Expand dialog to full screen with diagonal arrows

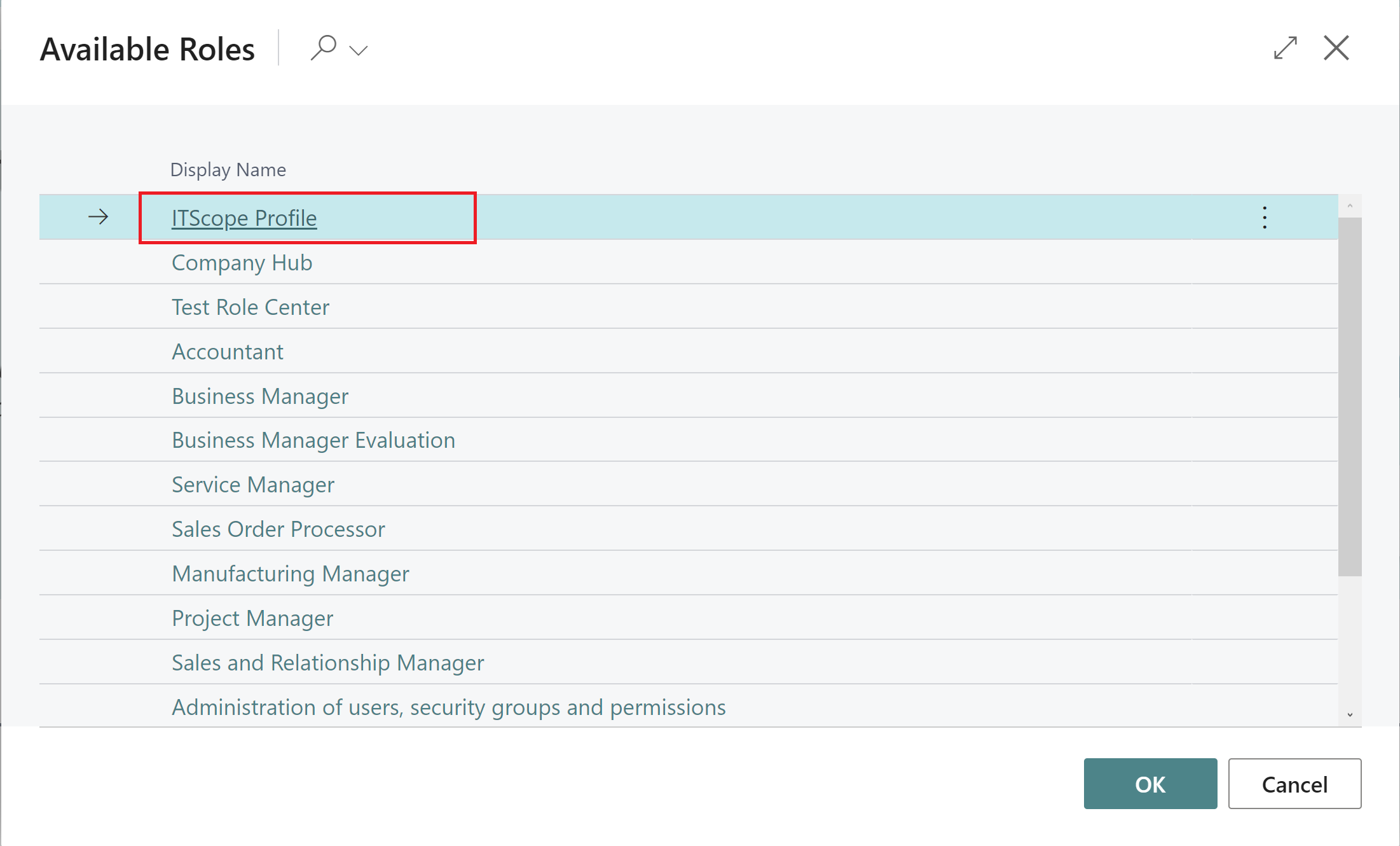coord(1286,48)
